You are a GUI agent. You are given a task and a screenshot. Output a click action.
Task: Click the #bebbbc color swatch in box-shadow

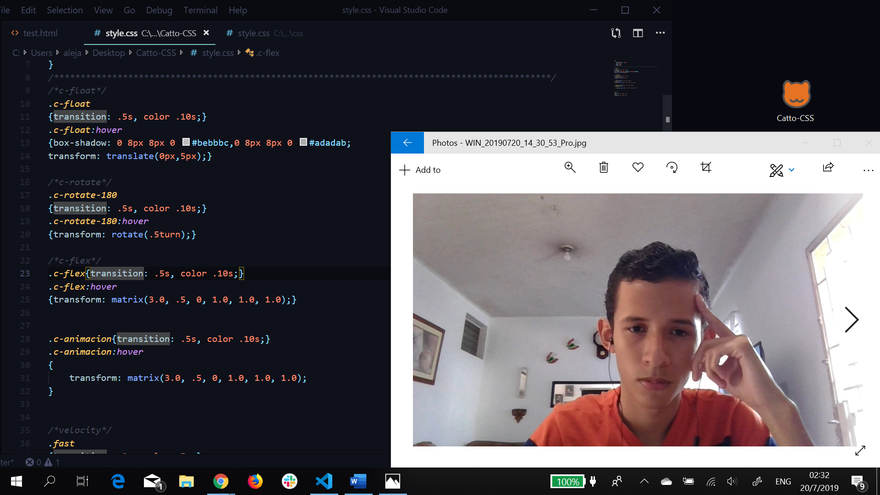(186, 143)
